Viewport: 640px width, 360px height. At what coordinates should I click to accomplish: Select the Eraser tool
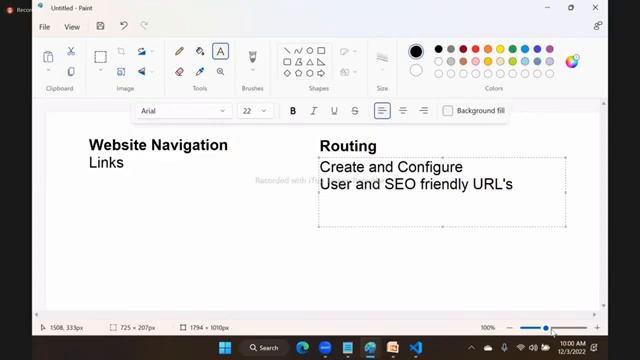point(179,72)
